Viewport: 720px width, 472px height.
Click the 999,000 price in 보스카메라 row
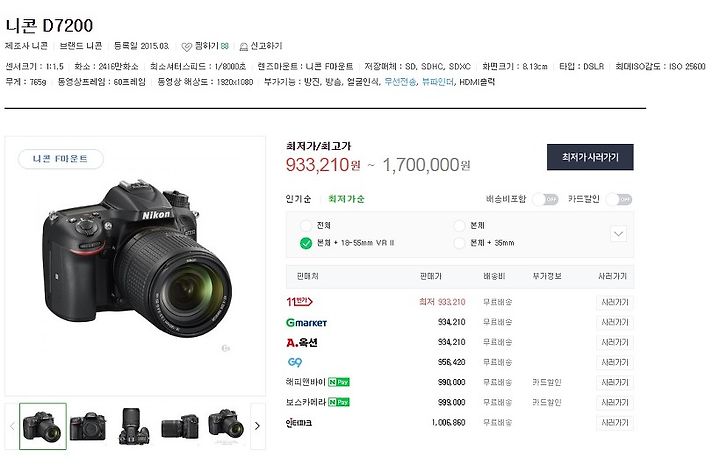pos(451,403)
